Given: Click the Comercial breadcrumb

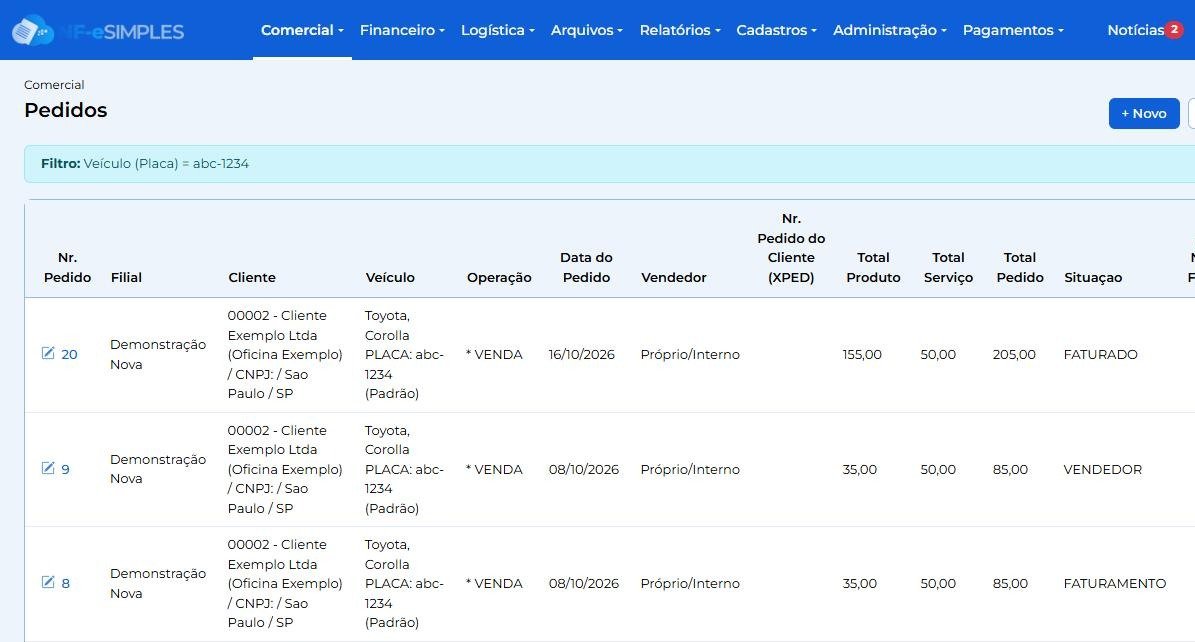Looking at the screenshot, I should [x=54, y=85].
